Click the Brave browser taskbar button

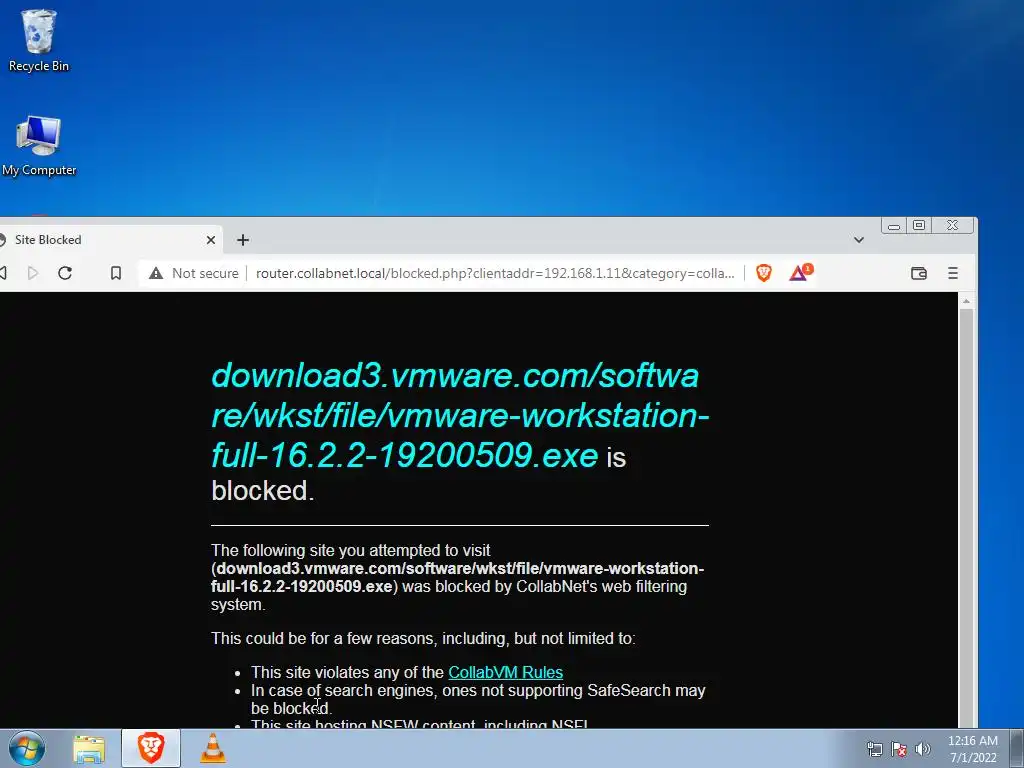[x=151, y=748]
